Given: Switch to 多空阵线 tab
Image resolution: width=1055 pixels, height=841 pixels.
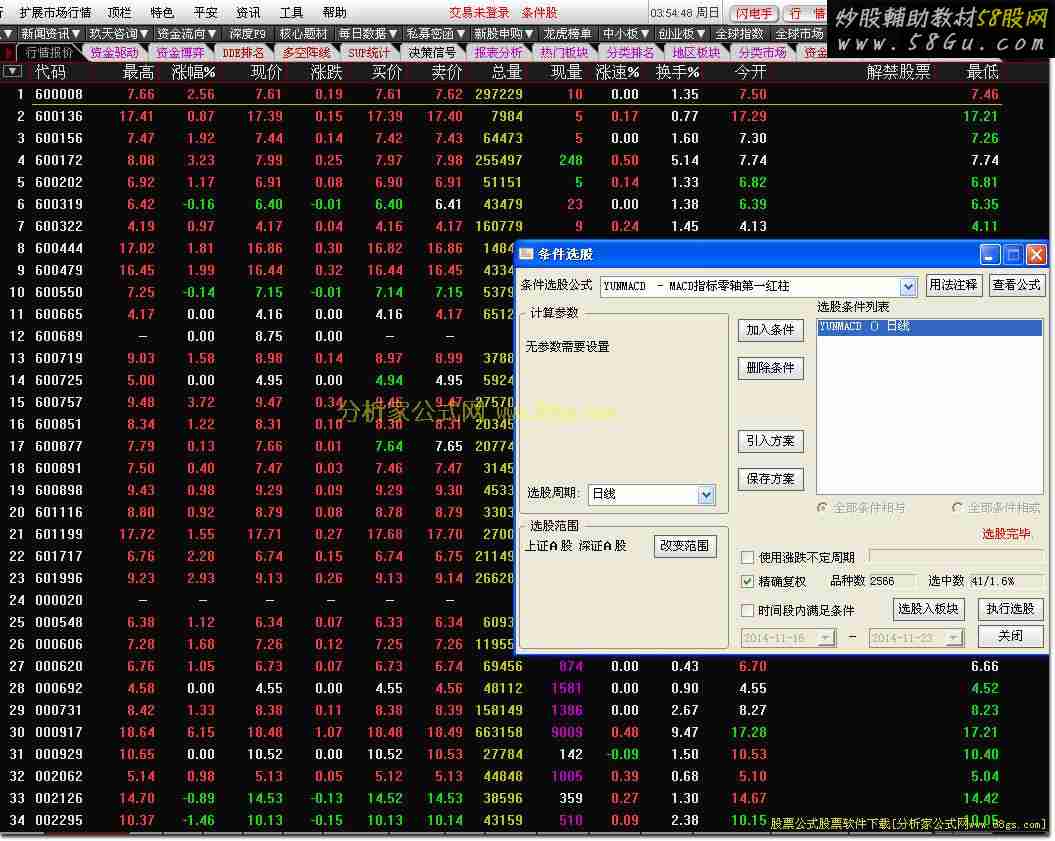Looking at the screenshot, I should point(306,52).
